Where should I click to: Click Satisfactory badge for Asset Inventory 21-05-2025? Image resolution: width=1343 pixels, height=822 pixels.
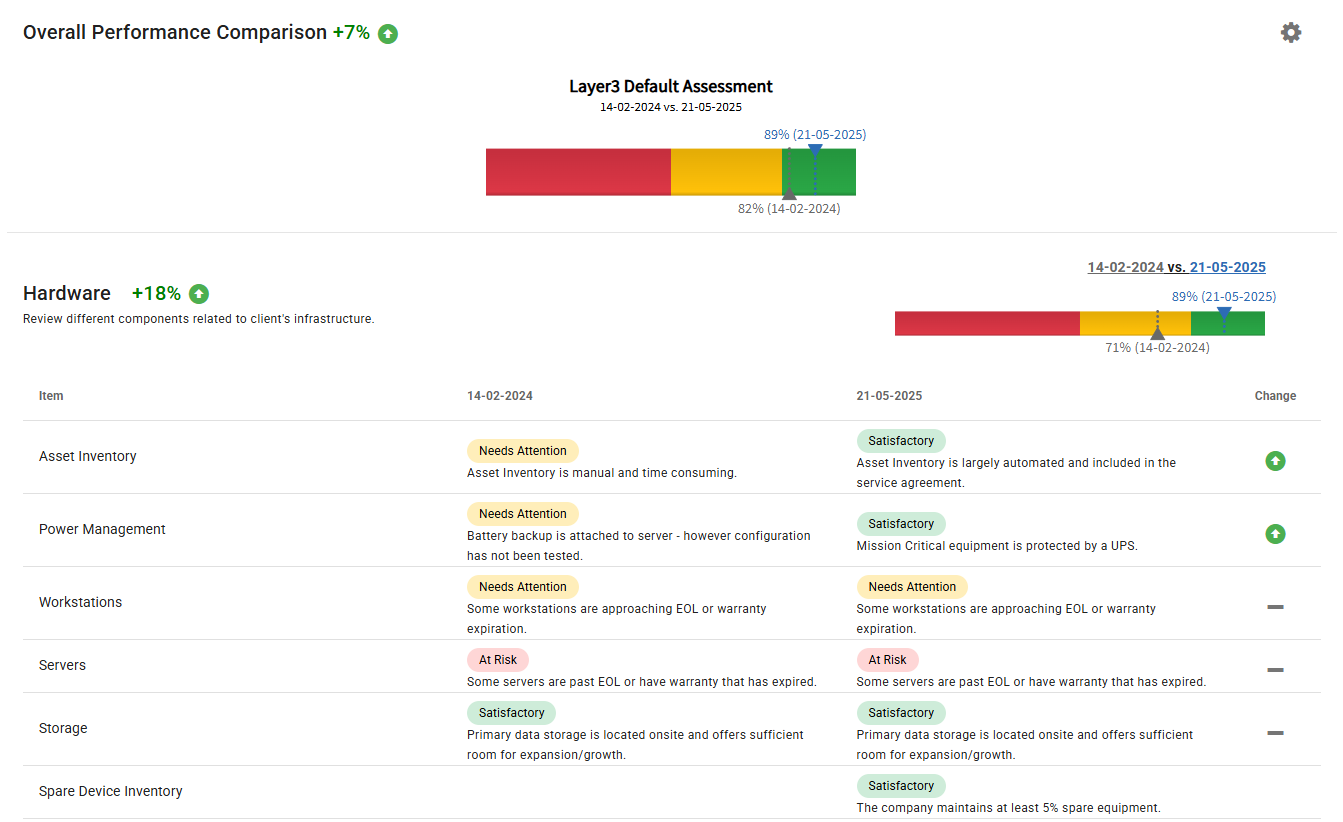(900, 441)
